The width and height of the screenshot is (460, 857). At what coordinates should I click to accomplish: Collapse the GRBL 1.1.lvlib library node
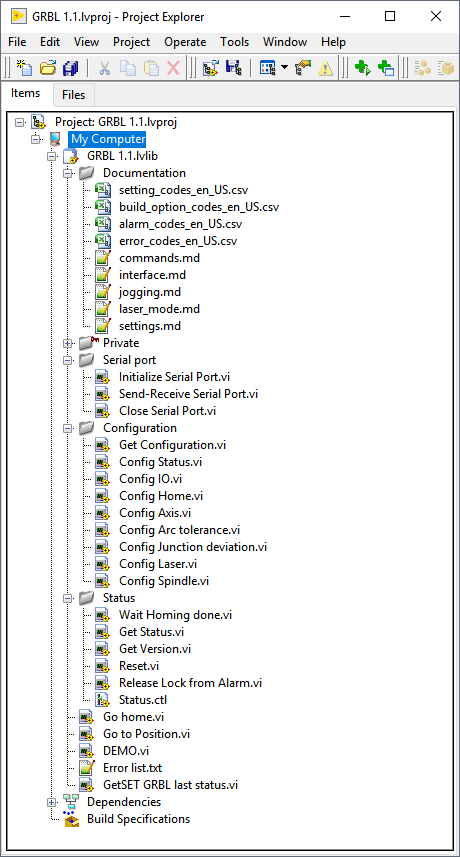pyautogui.click(x=52, y=156)
